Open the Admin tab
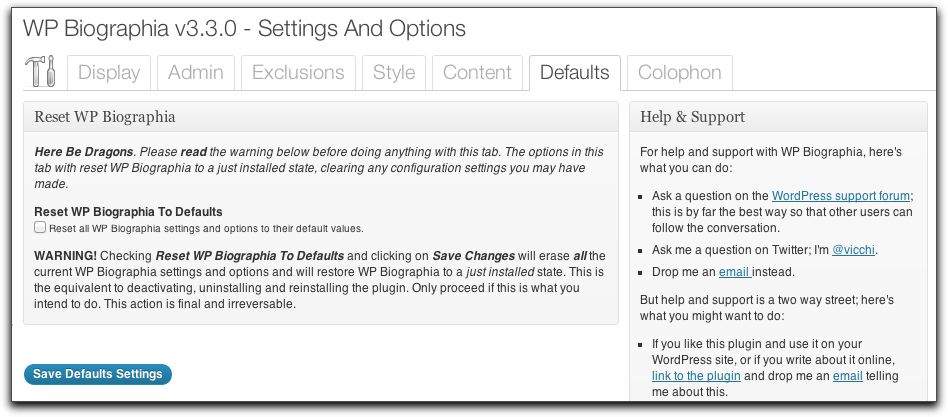 [195, 73]
